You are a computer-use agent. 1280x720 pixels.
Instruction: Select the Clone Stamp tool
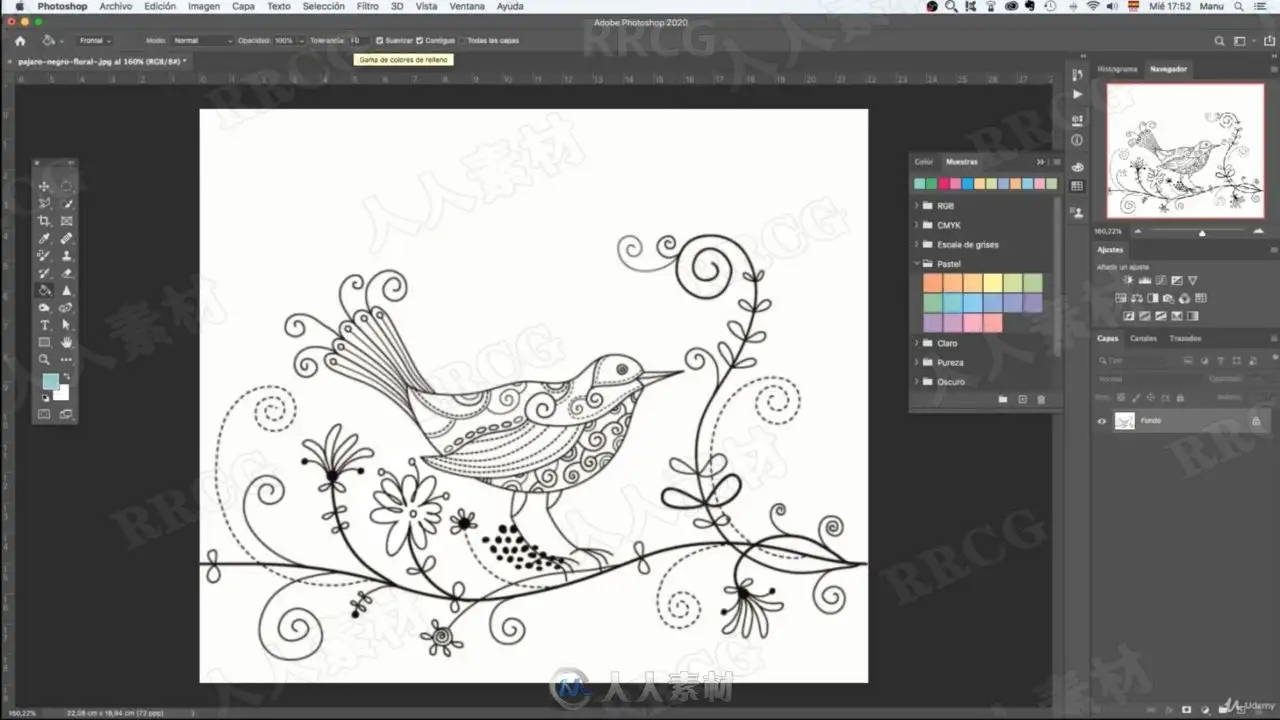(x=66, y=256)
